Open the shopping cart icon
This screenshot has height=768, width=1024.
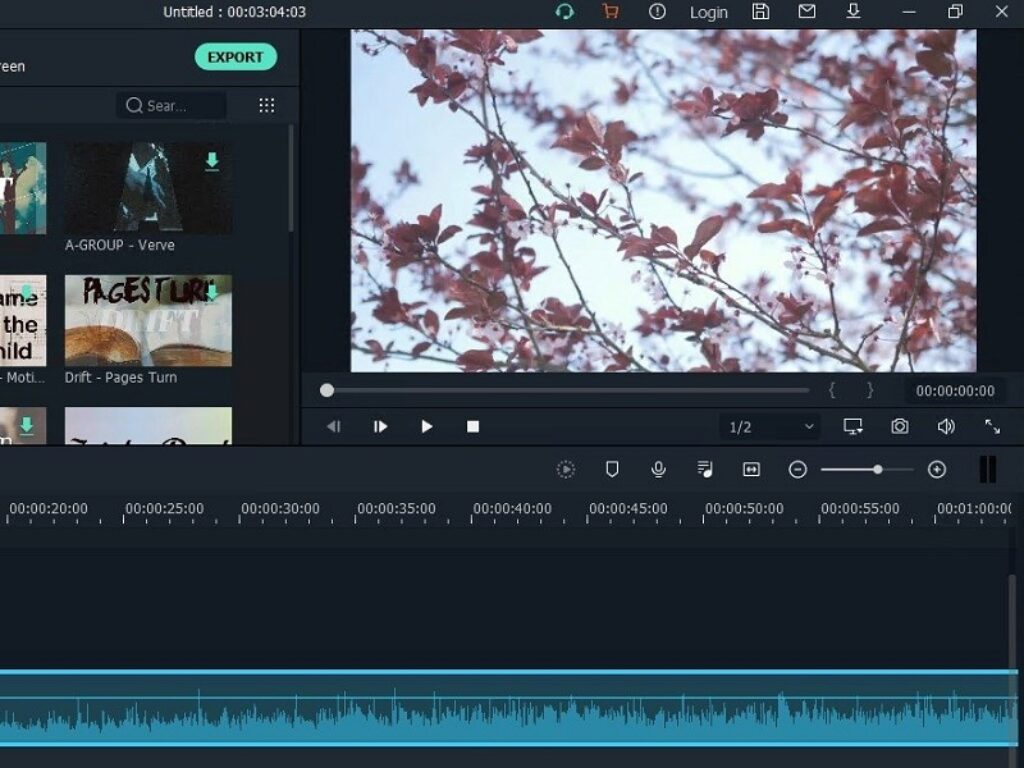click(610, 12)
